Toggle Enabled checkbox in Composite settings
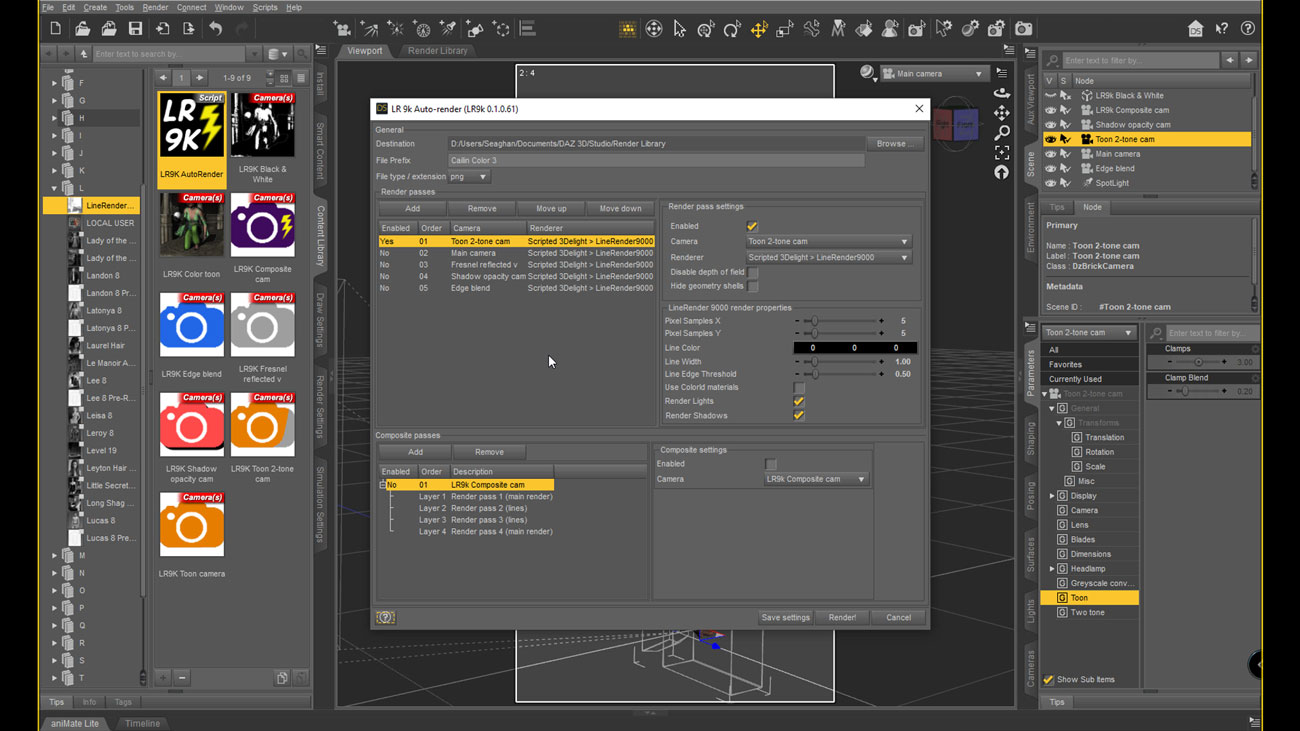The height and width of the screenshot is (731, 1300). point(770,464)
